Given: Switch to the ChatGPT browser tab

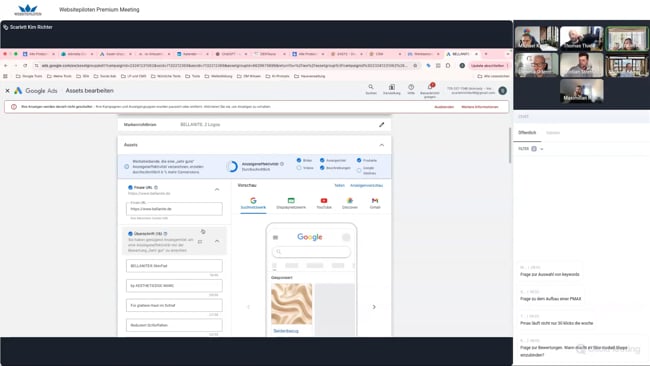Looking at the screenshot, I should 231,54.
